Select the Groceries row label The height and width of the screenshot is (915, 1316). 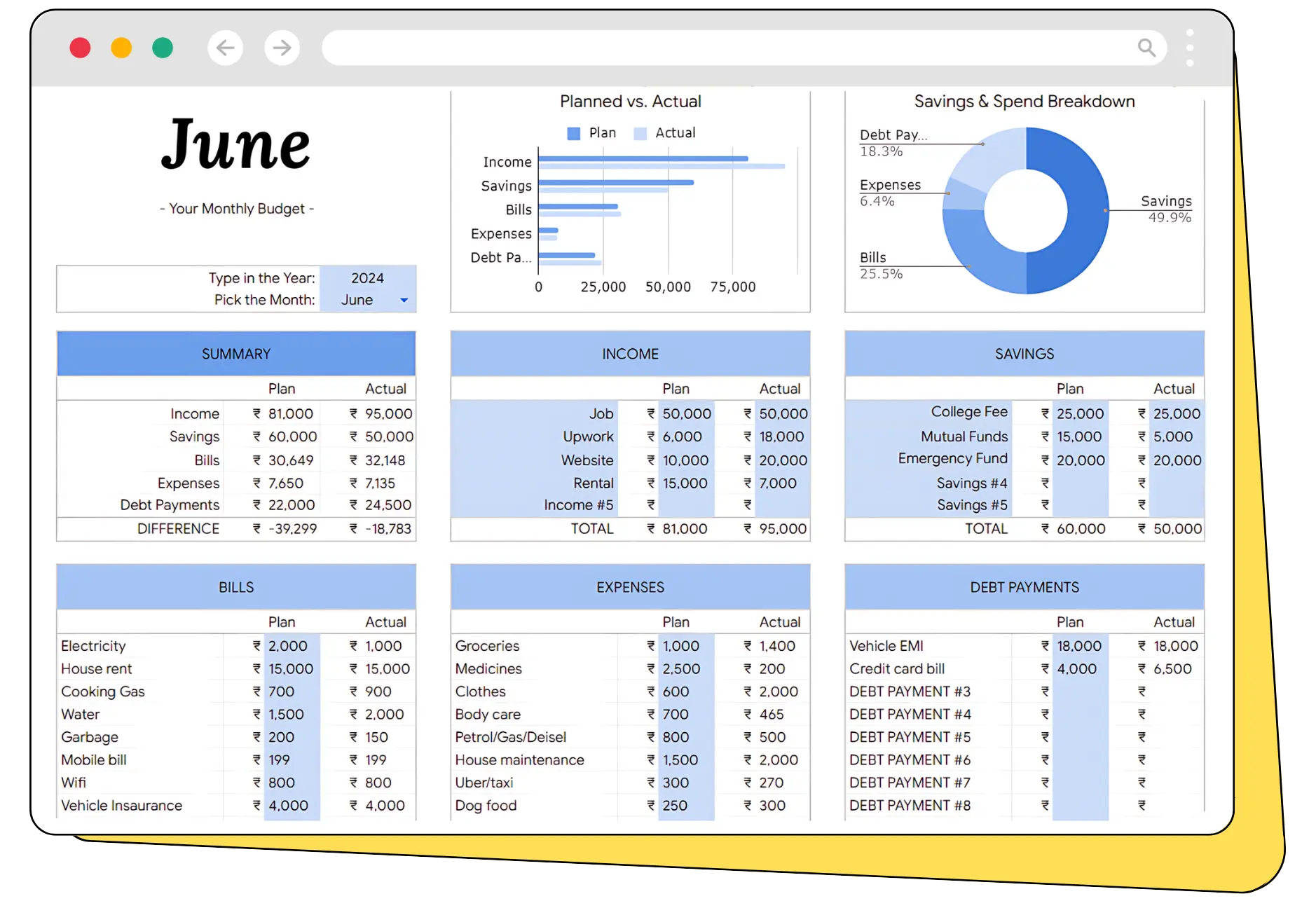488,646
